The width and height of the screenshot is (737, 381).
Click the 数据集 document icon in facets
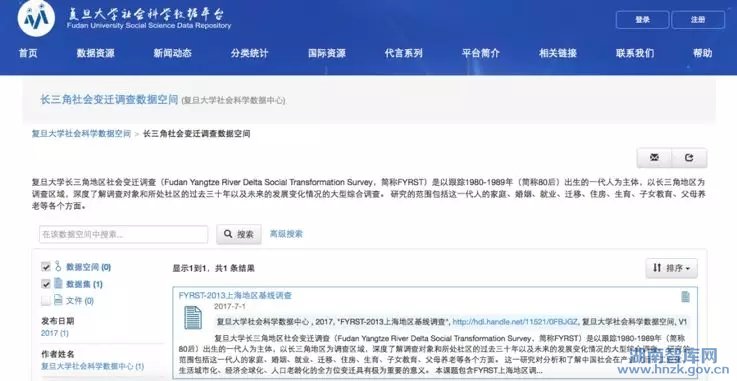click(x=58, y=283)
